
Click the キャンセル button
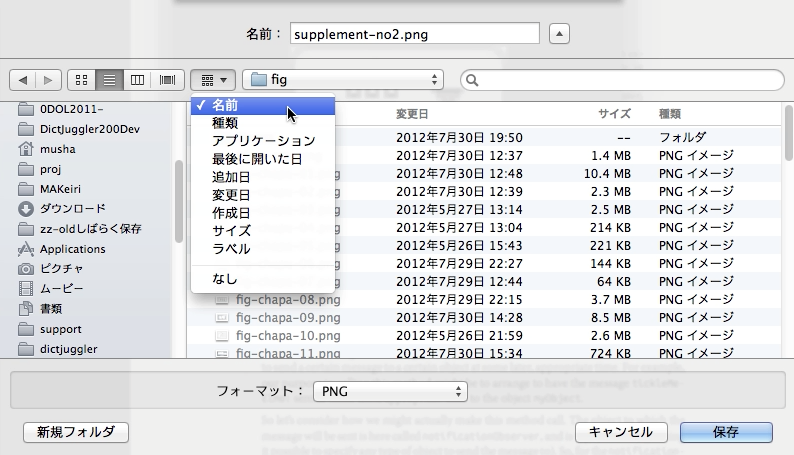621,432
